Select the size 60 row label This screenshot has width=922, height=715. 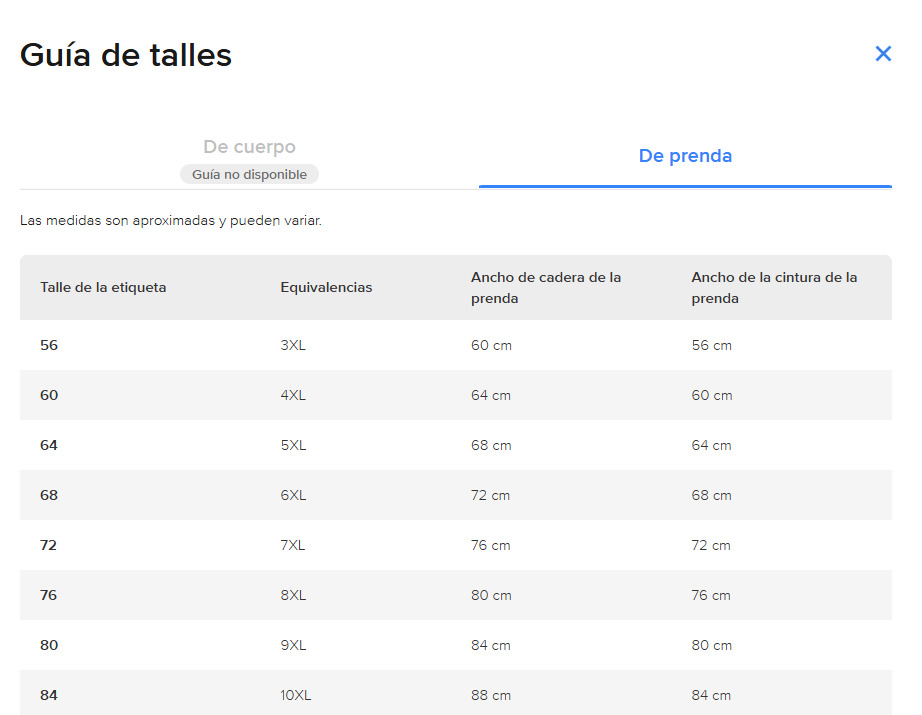coord(49,395)
